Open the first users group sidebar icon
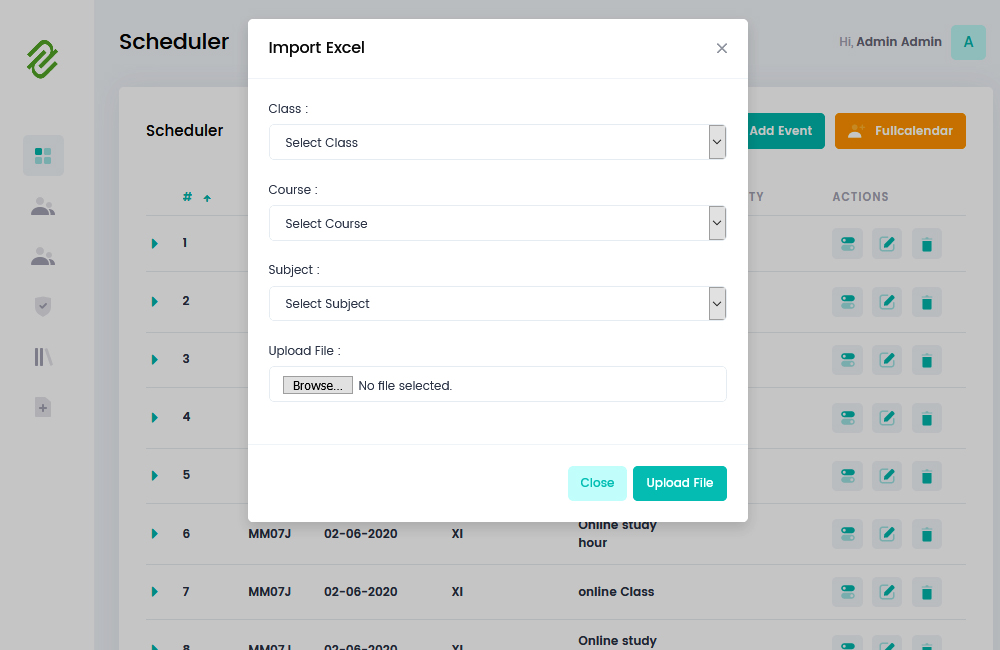The height and width of the screenshot is (650, 1000). coord(43,207)
